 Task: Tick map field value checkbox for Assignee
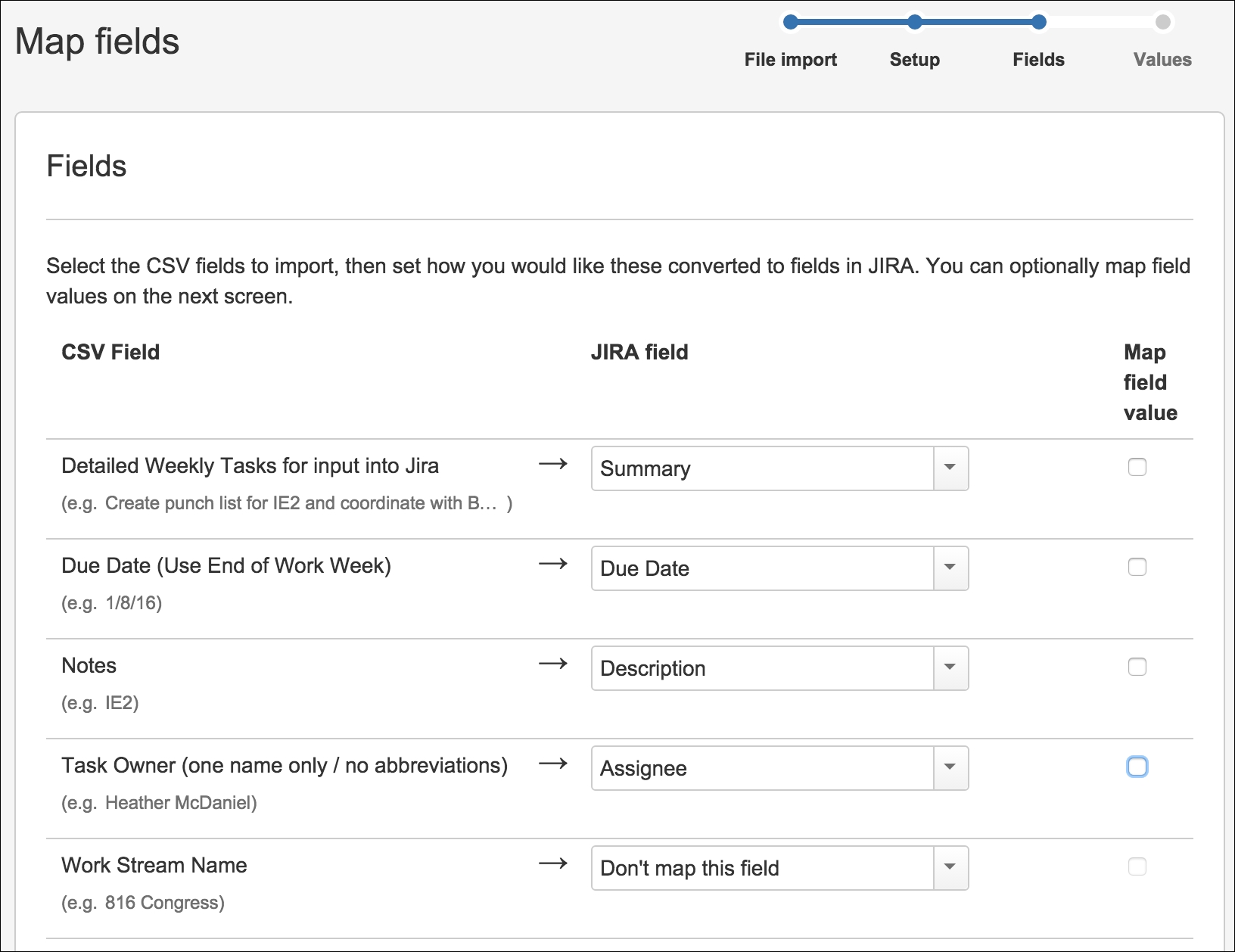click(x=1137, y=767)
